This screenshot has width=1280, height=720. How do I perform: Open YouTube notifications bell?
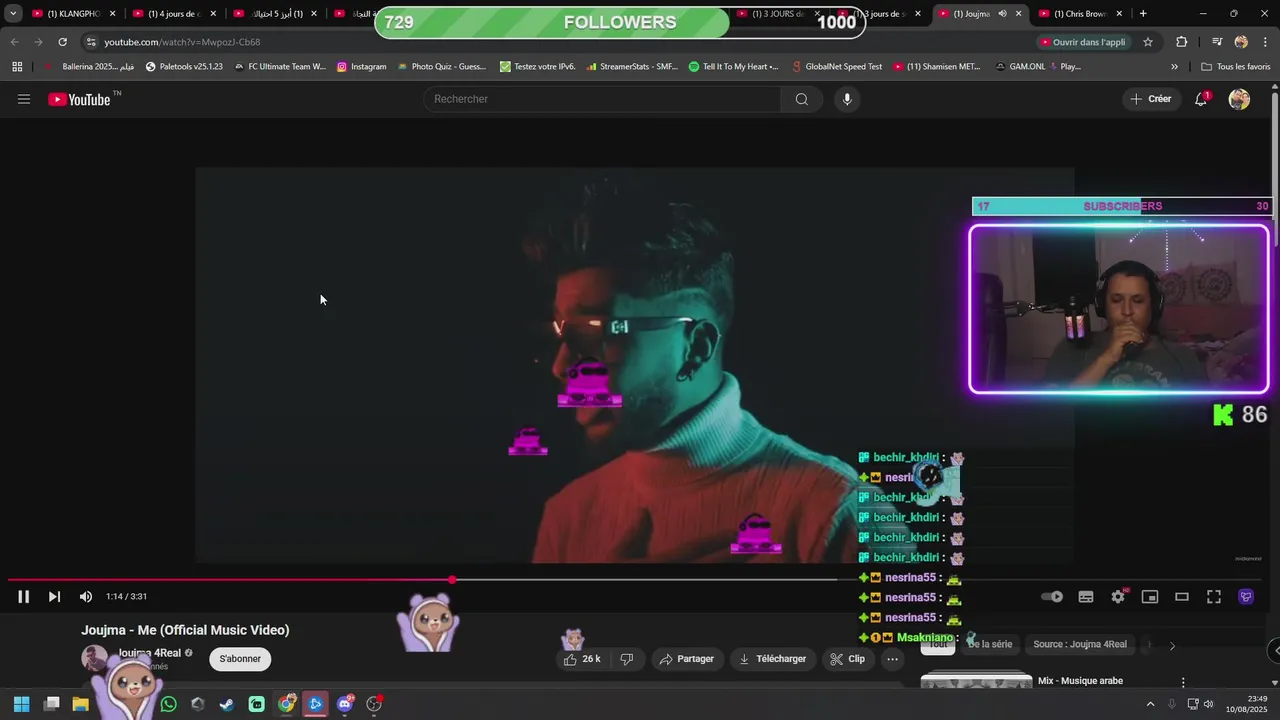click(1201, 99)
